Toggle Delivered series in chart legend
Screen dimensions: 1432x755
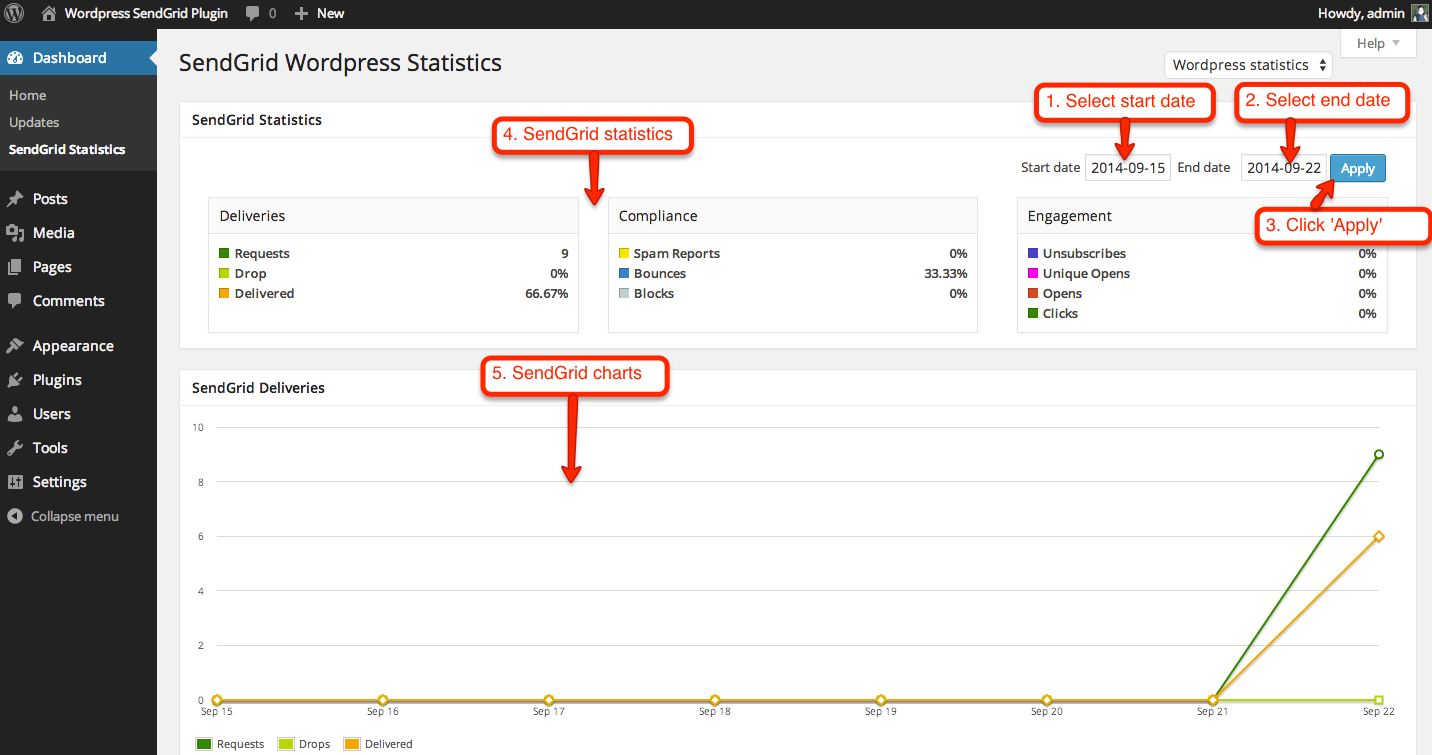coord(378,744)
